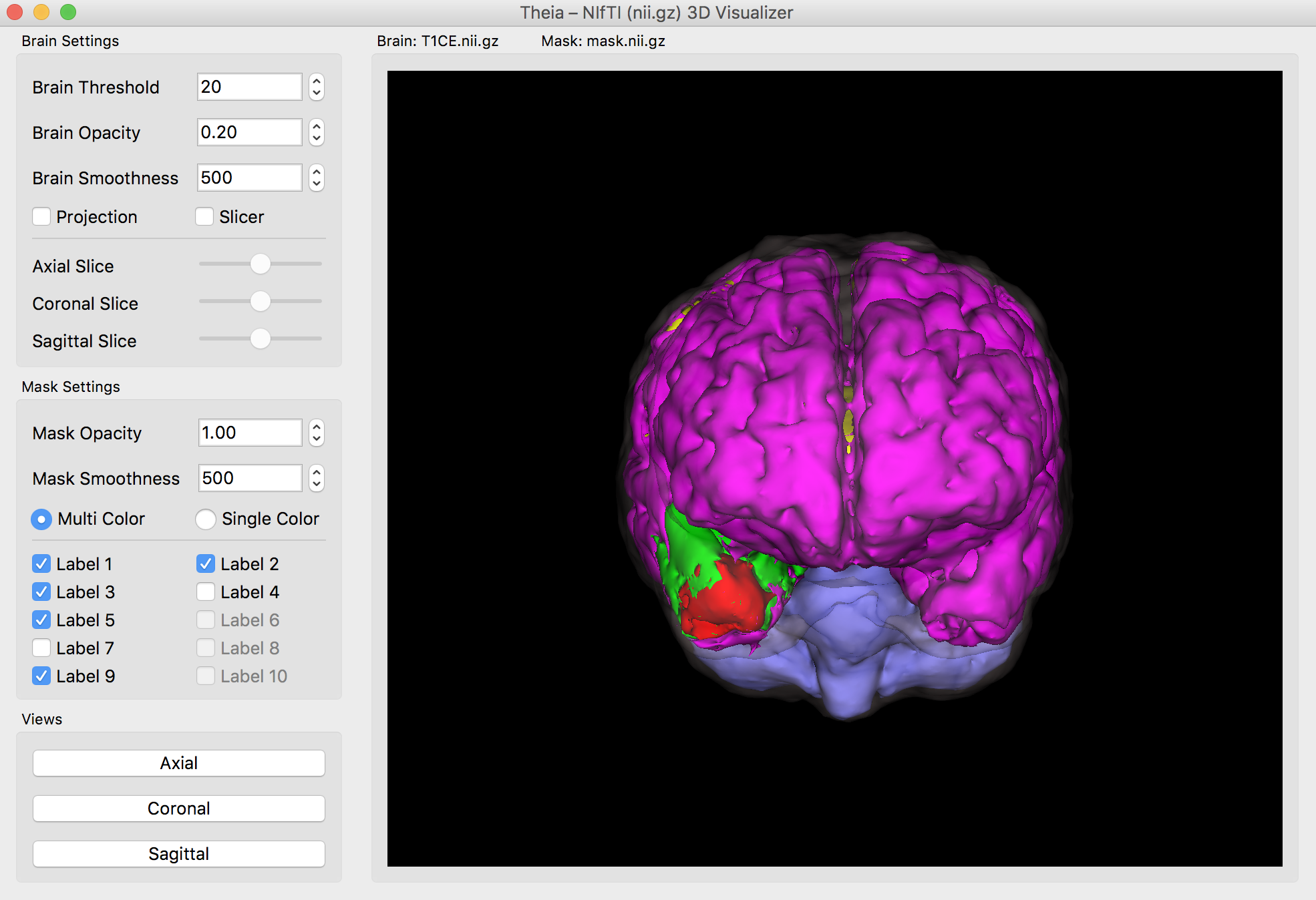Uncheck Label 1 mask checkbox
The image size is (1316, 900).
[x=41, y=564]
